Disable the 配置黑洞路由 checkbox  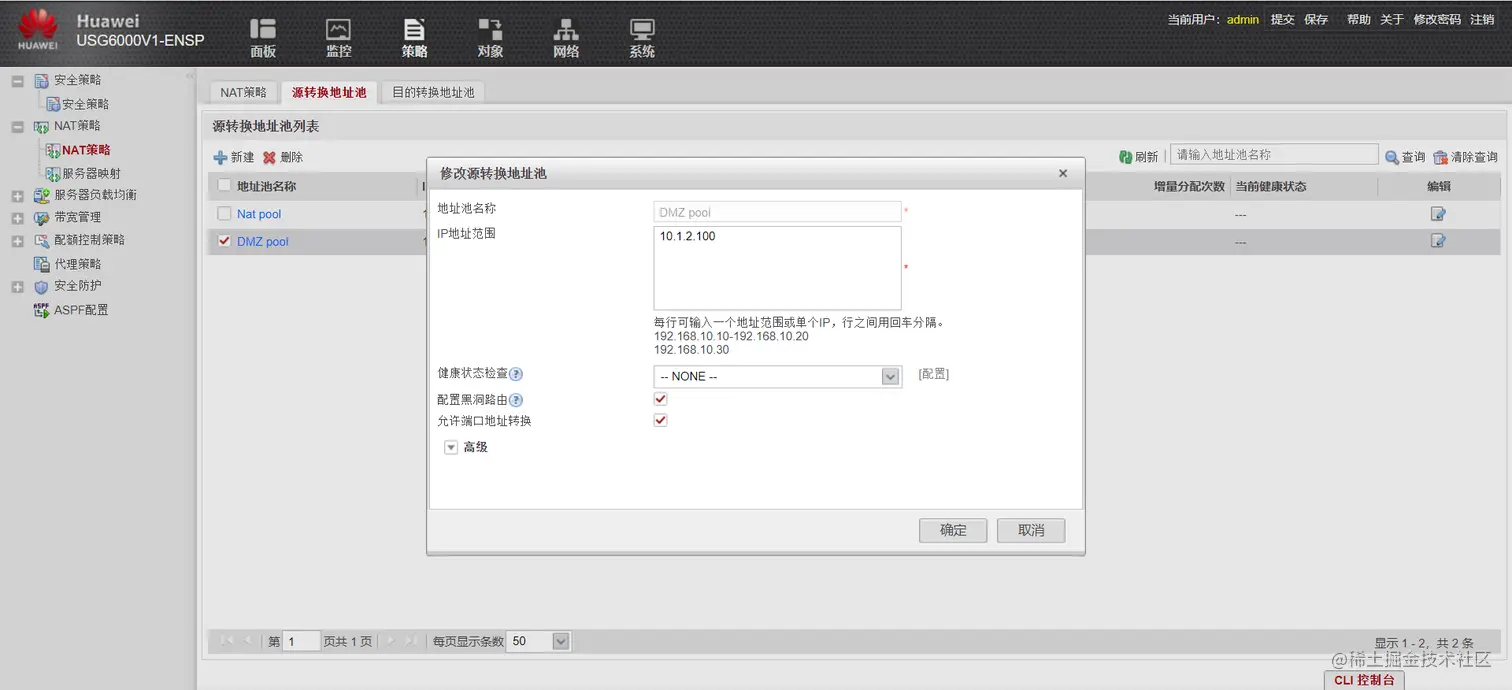(x=659, y=398)
